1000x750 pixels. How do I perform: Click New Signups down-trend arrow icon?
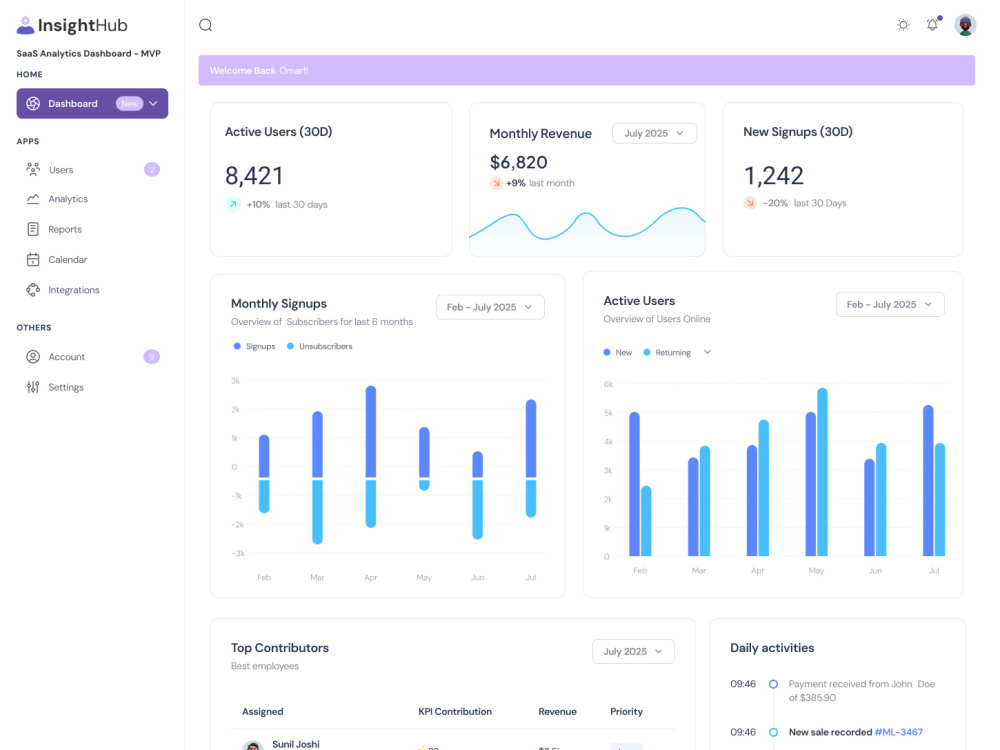pyautogui.click(x=750, y=203)
